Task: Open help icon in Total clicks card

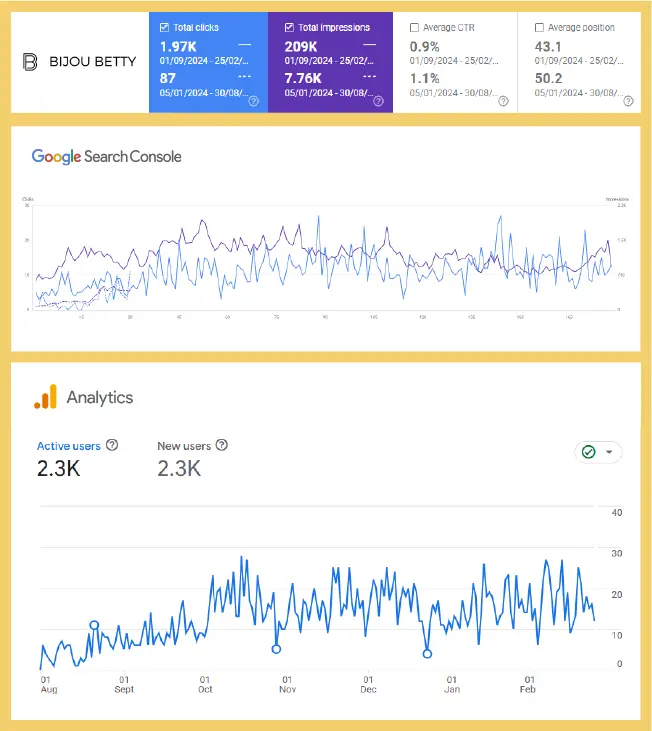Action: 253,101
